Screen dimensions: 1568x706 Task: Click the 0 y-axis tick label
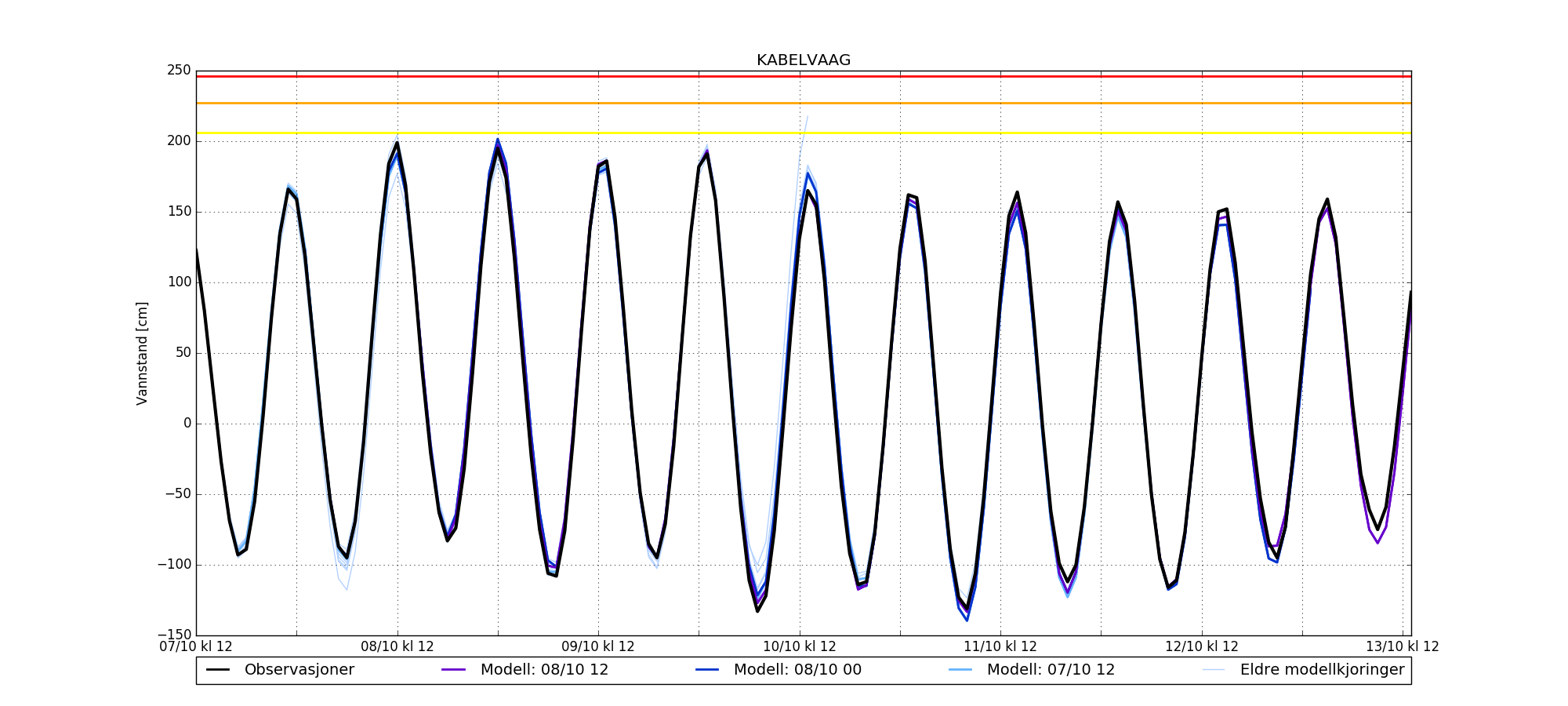click(187, 424)
